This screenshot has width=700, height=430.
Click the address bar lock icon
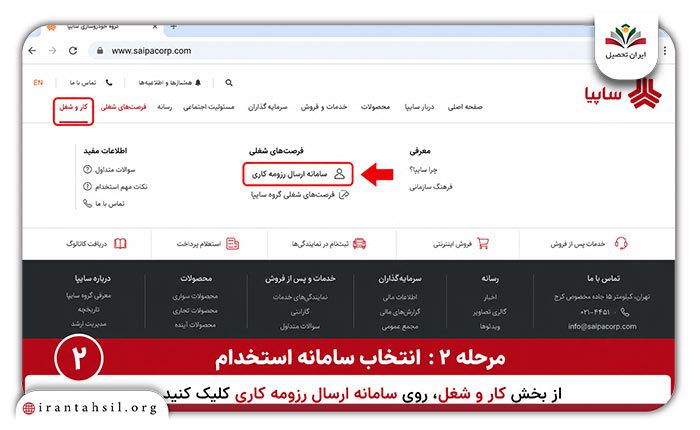[100, 51]
